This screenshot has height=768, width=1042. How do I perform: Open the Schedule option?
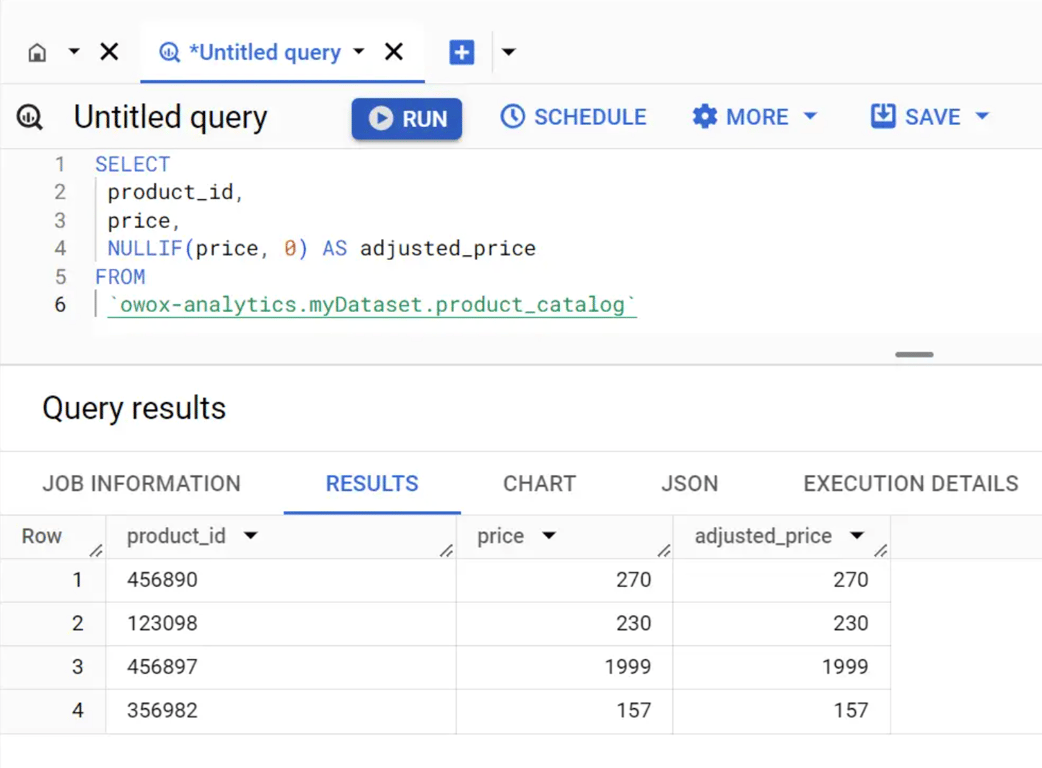(573, 117)
